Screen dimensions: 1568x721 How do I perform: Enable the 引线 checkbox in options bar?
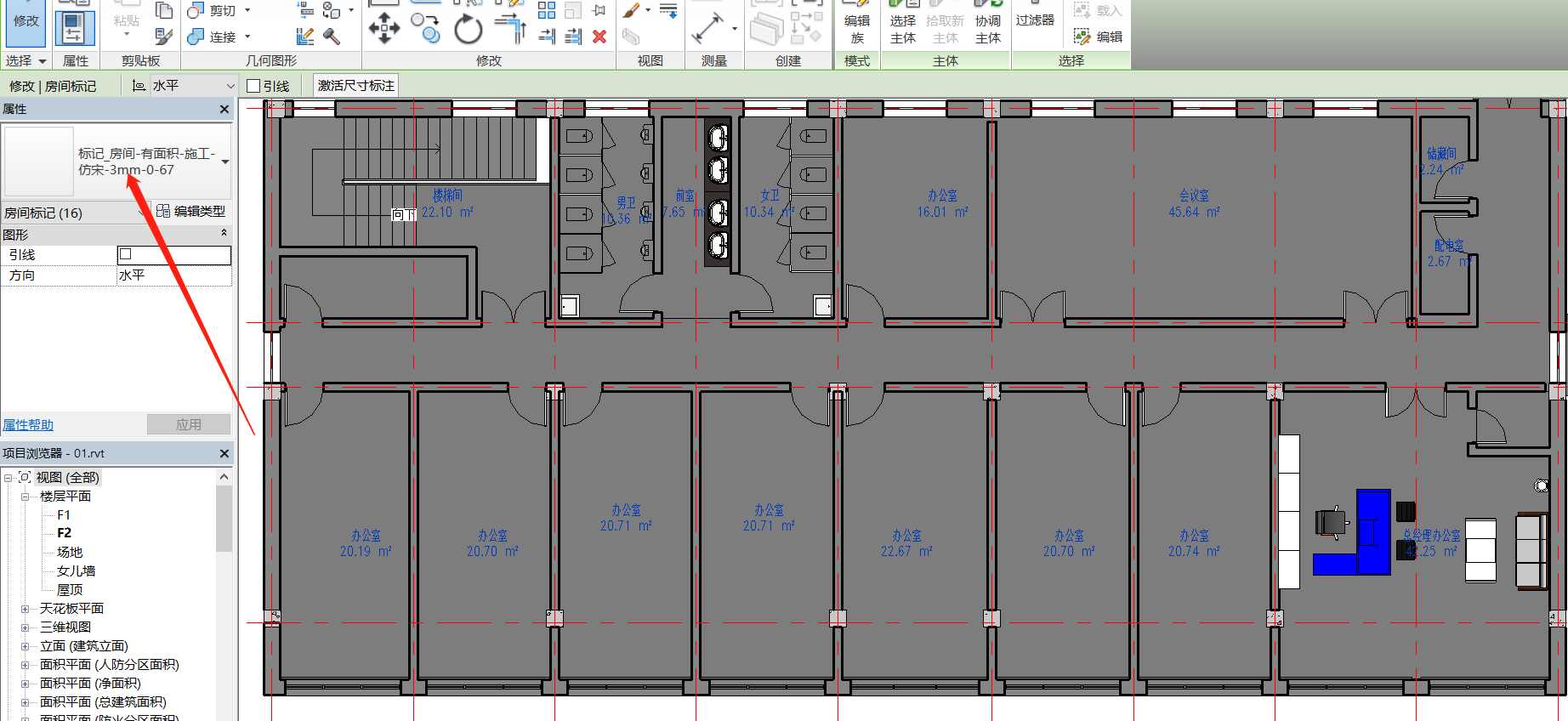tap(253, 86)
